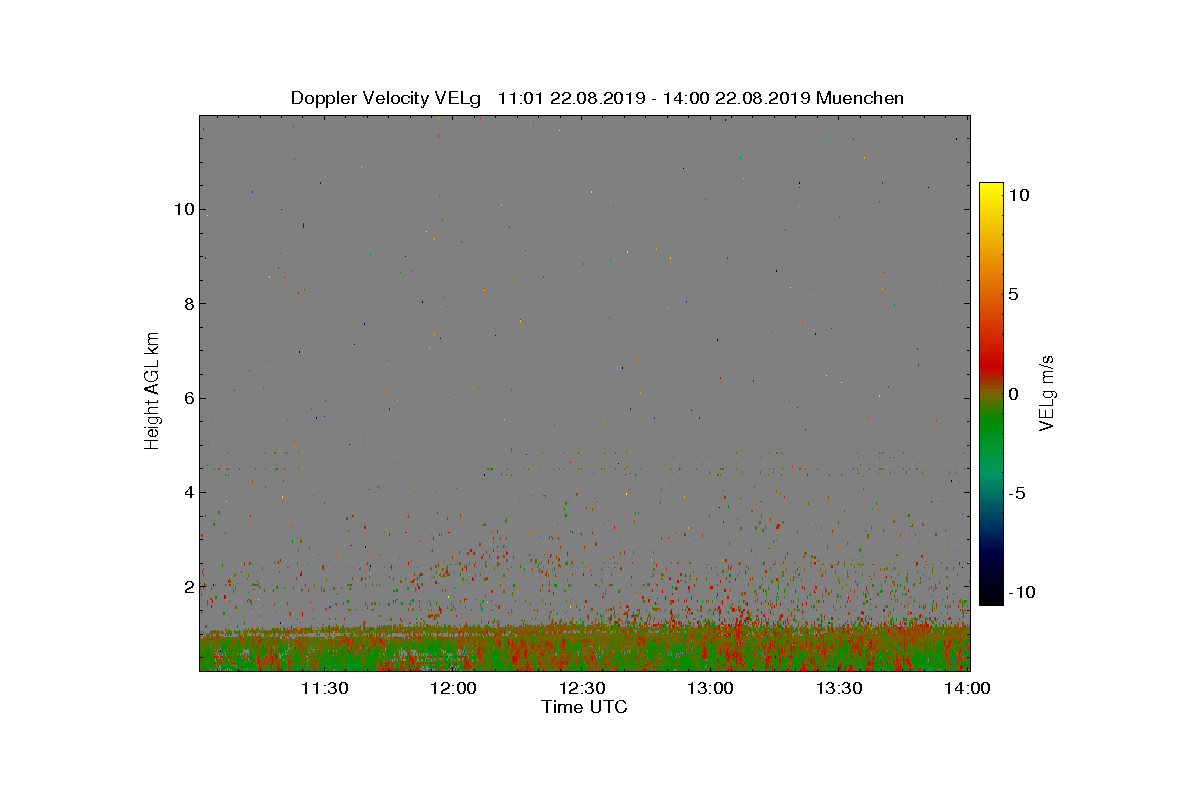Click the "Time UTC" axis label
Screen dimensions: 1200x800
585,707
